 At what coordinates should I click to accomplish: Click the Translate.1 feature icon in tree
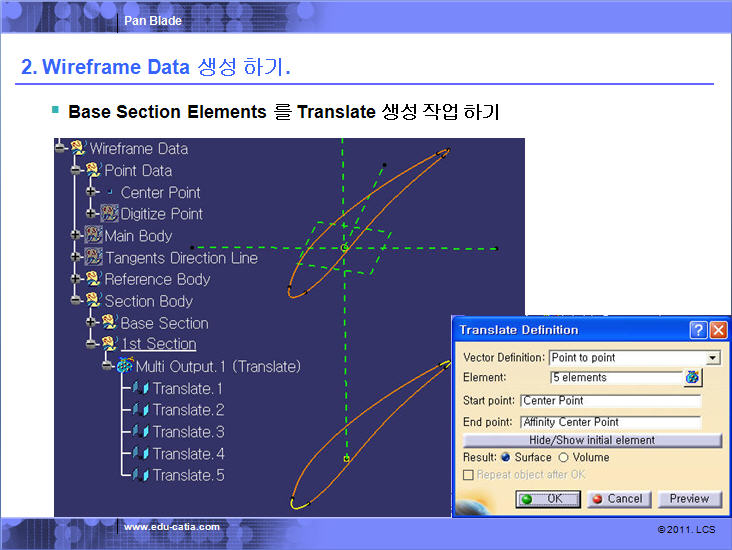click(x=141, y=388)
